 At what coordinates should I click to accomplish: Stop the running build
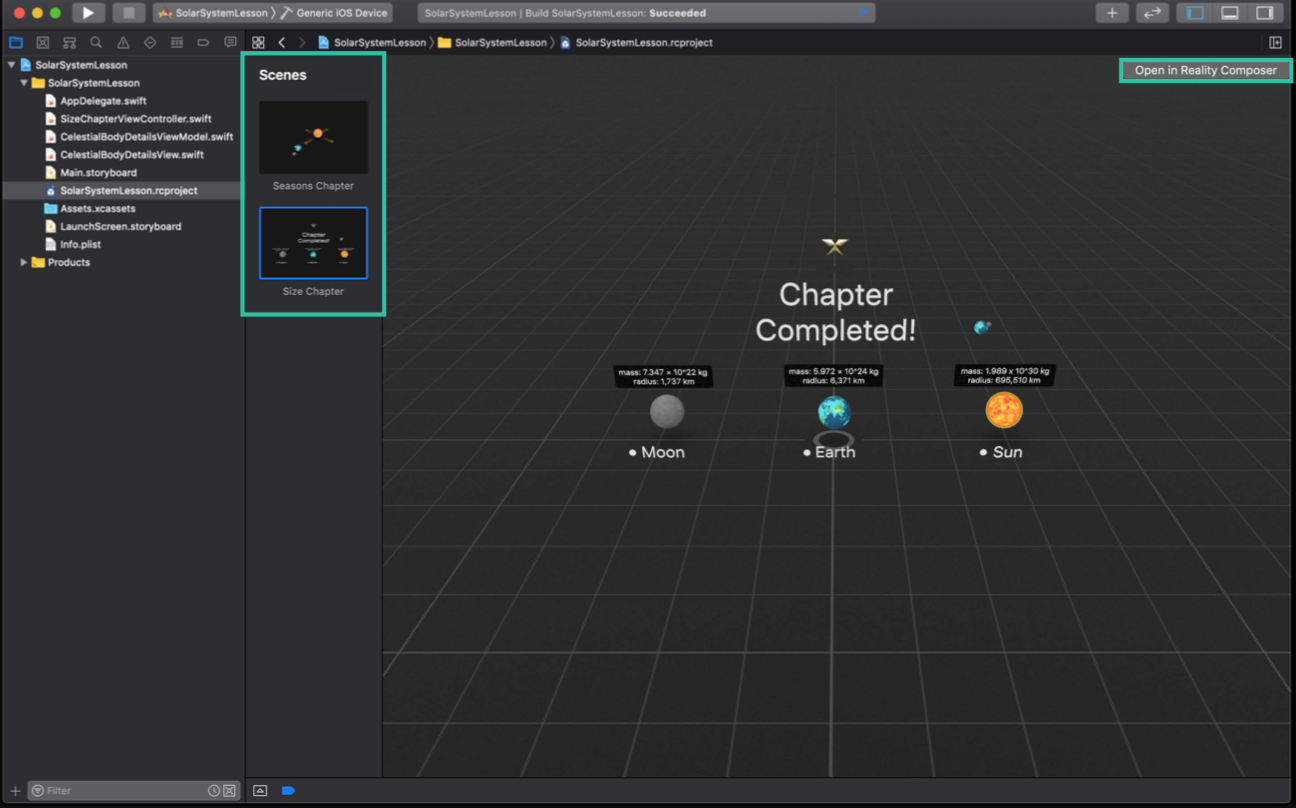point(128,13)
